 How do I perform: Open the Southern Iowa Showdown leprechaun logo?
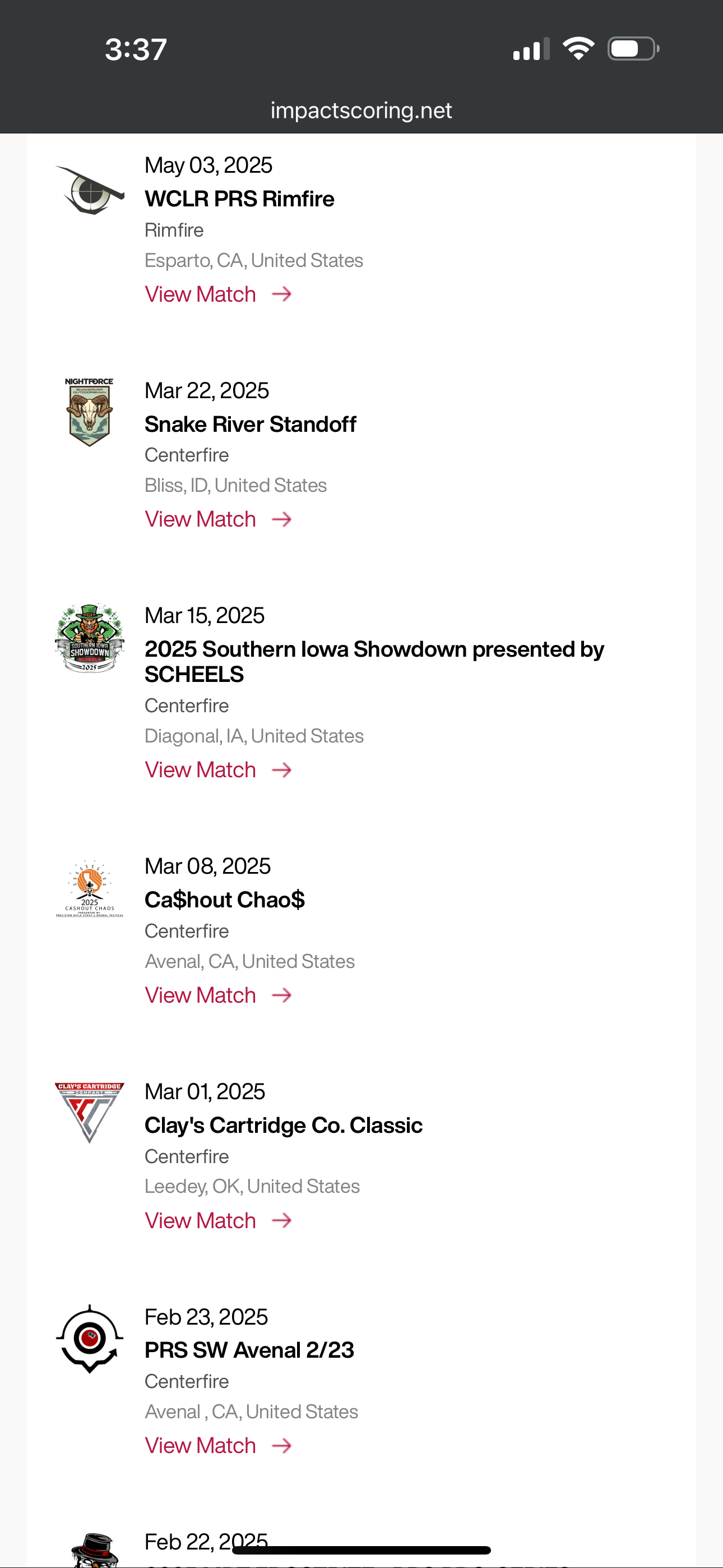[90, 638]
